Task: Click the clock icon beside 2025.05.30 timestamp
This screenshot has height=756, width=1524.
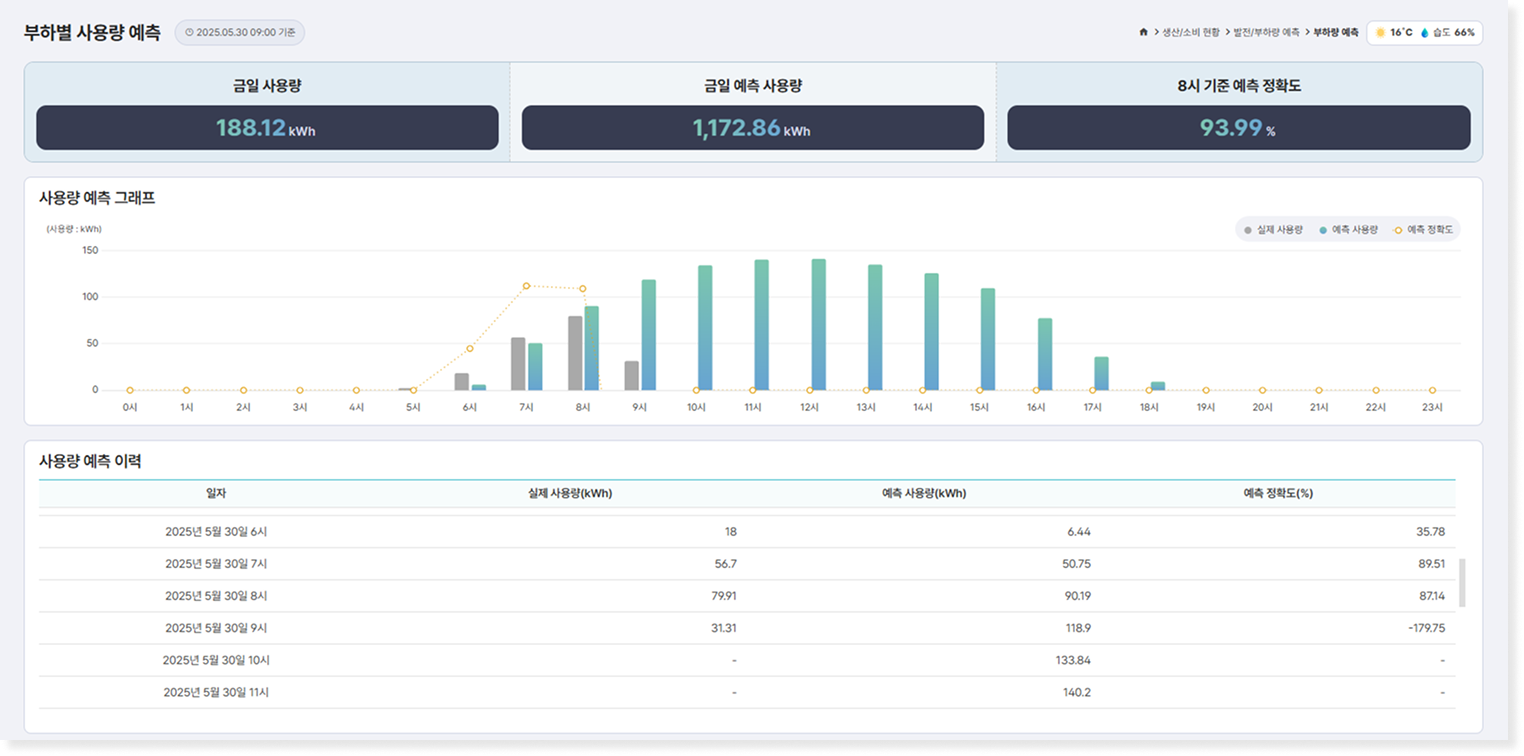Action: 189,33
